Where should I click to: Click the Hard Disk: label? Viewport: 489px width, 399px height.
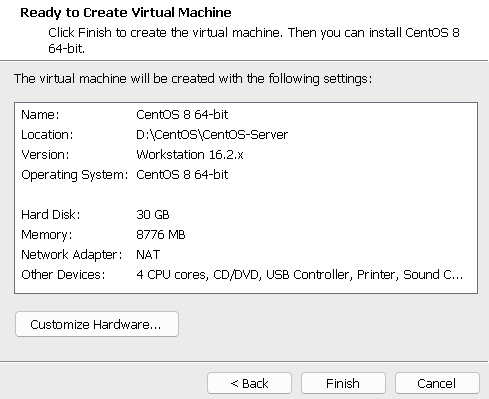point(51,215)
